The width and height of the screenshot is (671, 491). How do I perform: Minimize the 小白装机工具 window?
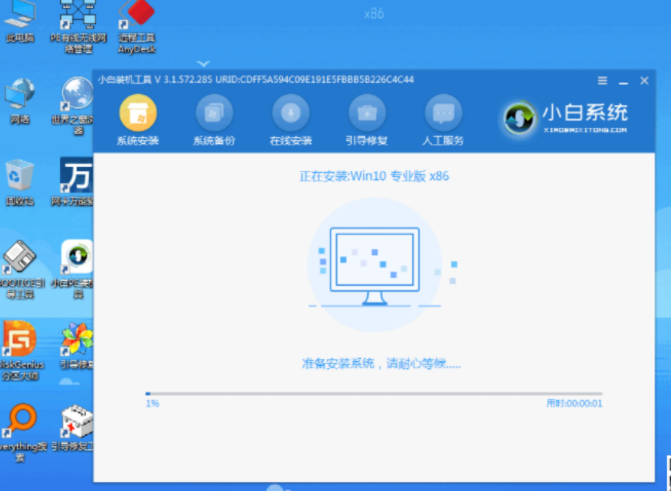623,81
